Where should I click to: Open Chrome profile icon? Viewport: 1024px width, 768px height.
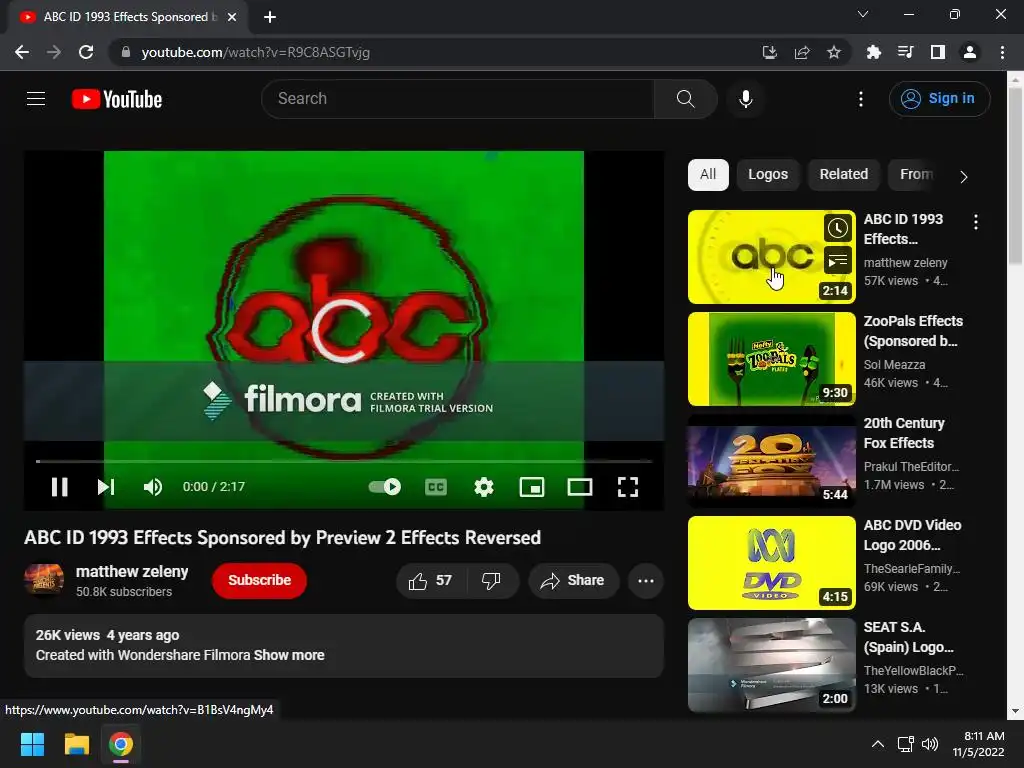click(969, 52)
